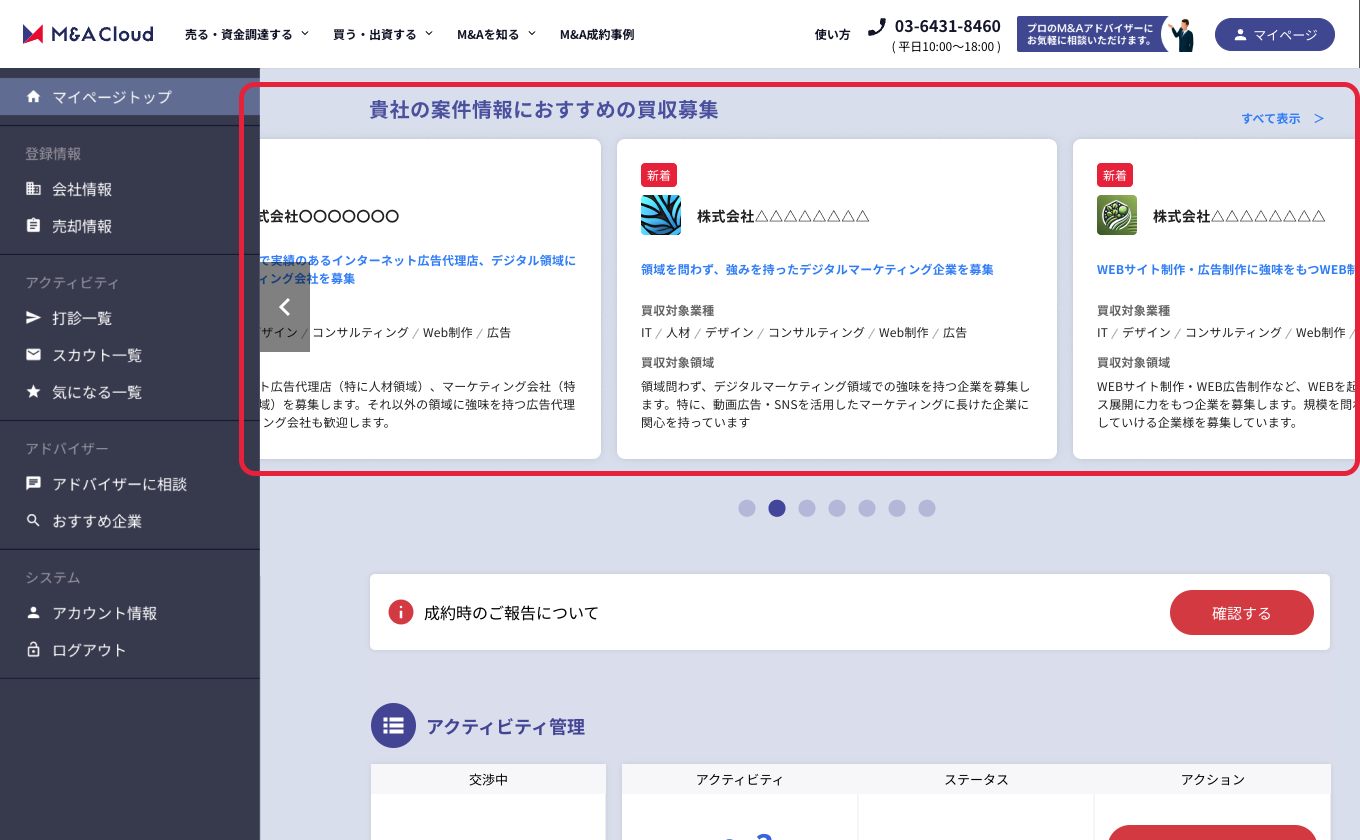1360x840 pixels.
Task: Select the 打診一覧 paper plane icon
Action: 33,318
